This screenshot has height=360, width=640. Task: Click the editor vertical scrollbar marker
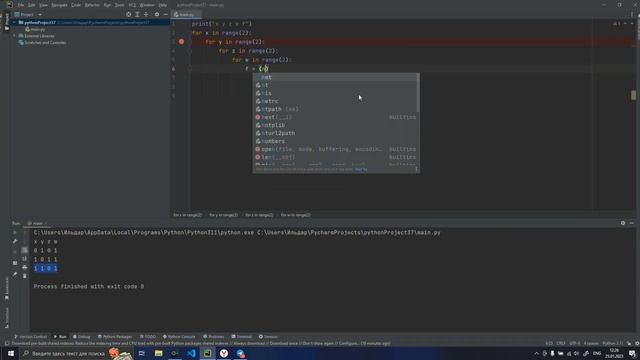tap(633, 95)
